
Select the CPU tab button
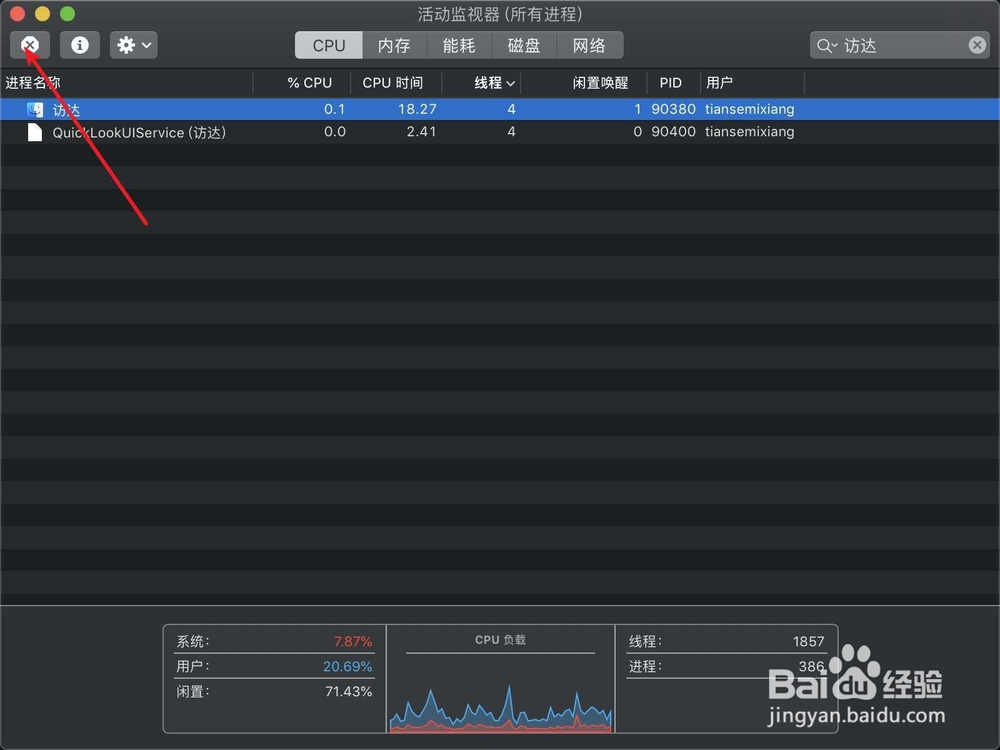tap(328, 44)
